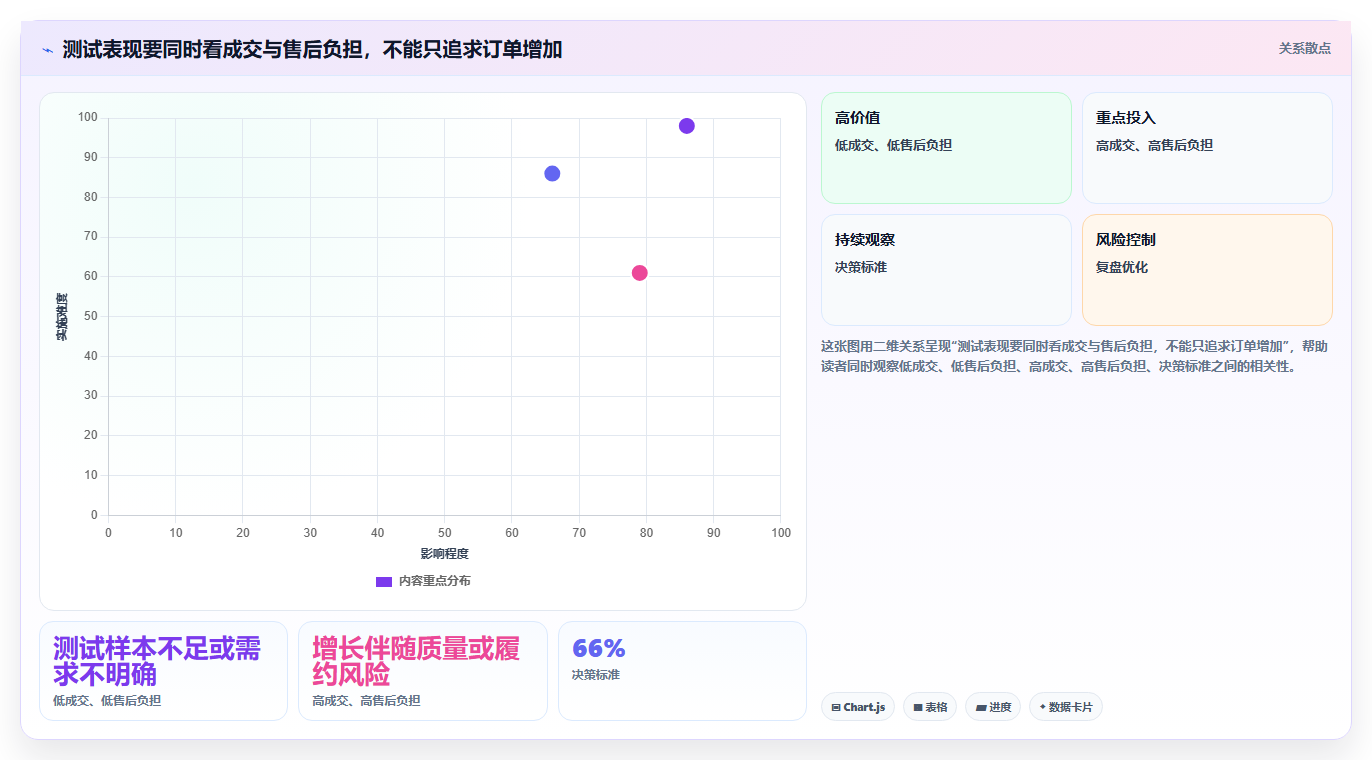Viewport: 1372px width, 760px height.
Task: Click 高成交、高售后负担 in the 重点投入 card
Action: 1154,146
